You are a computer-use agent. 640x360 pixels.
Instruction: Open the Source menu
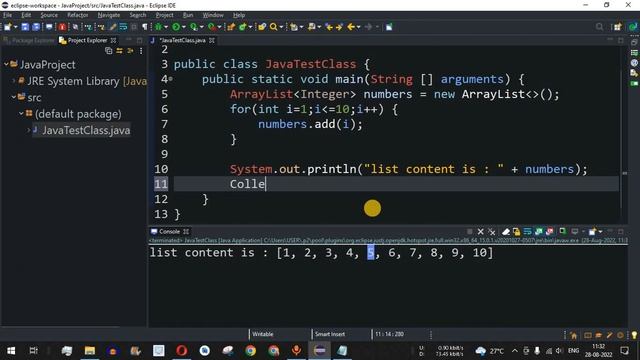click(49, 15)
